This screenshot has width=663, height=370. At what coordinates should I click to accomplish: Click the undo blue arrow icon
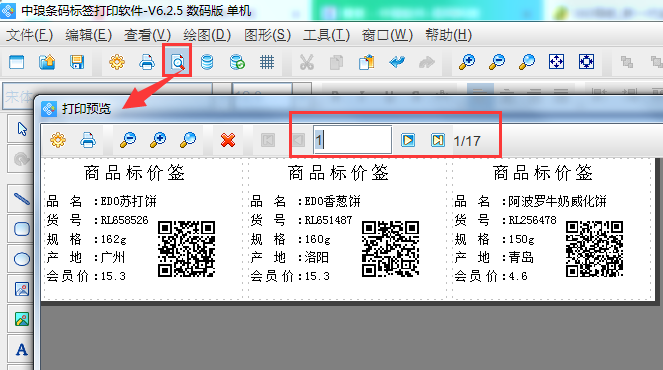[397, 62]
